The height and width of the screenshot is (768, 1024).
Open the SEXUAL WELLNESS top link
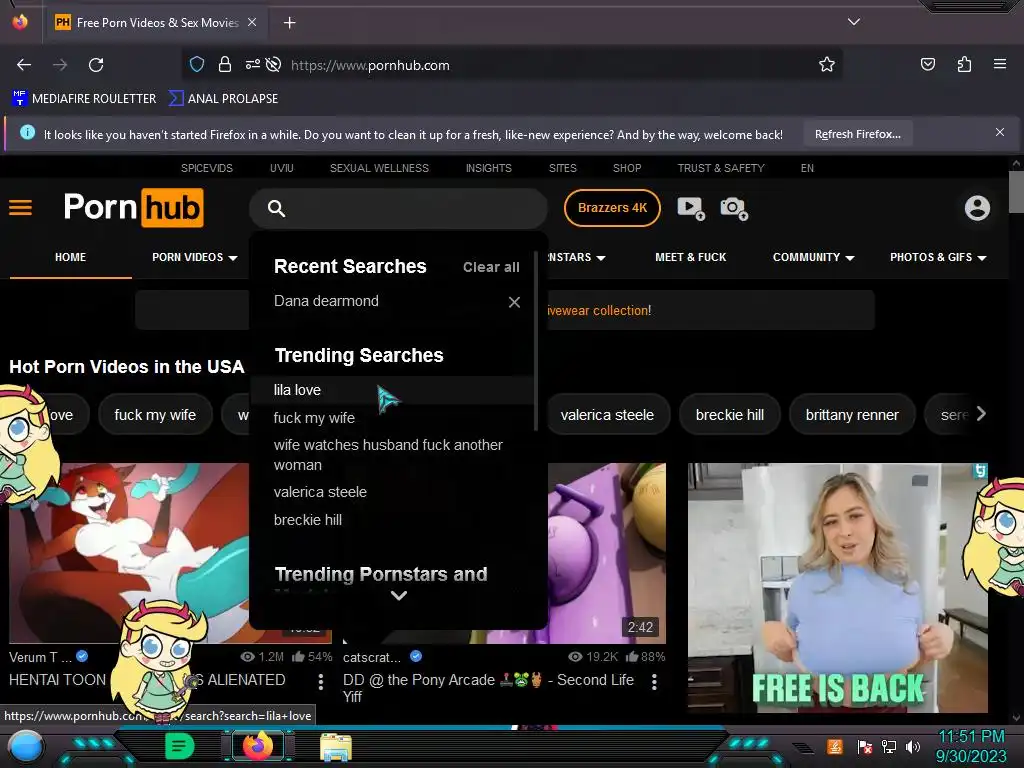pyautogui.click(x=379, y=168)
